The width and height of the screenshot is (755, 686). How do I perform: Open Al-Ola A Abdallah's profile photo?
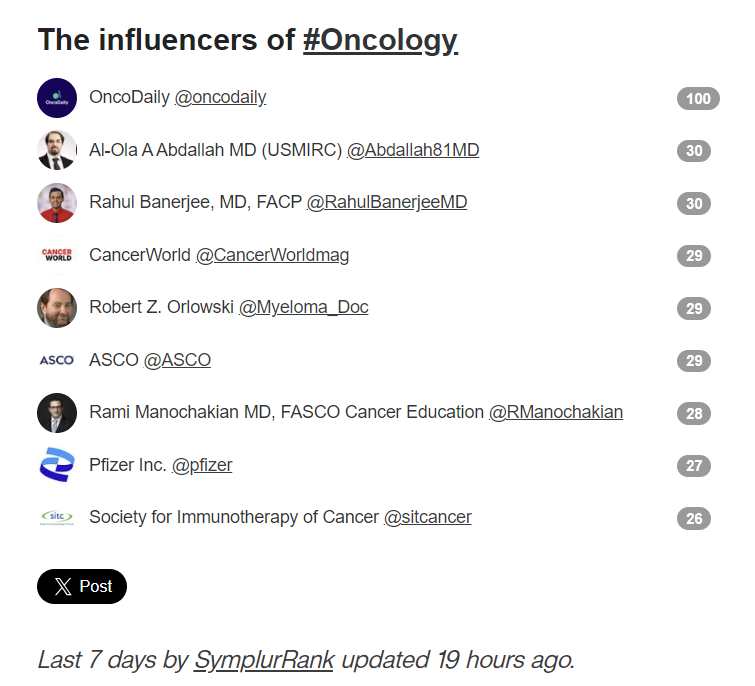click(x=57, y=150)
